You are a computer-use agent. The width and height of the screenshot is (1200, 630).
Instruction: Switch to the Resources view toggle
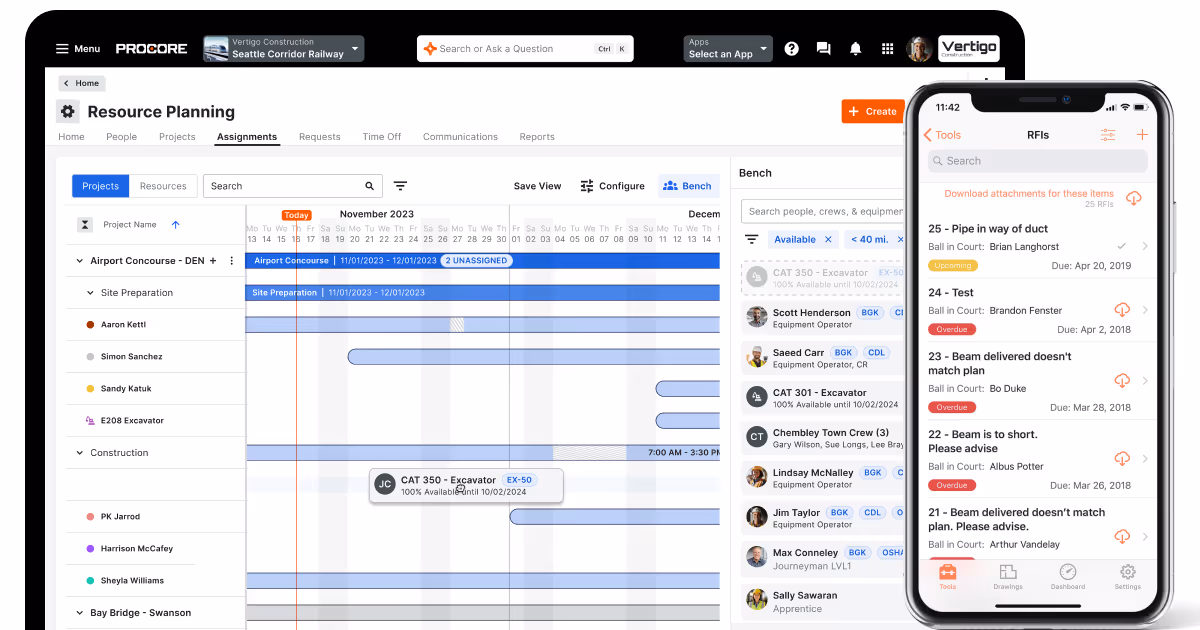[163, 186]
